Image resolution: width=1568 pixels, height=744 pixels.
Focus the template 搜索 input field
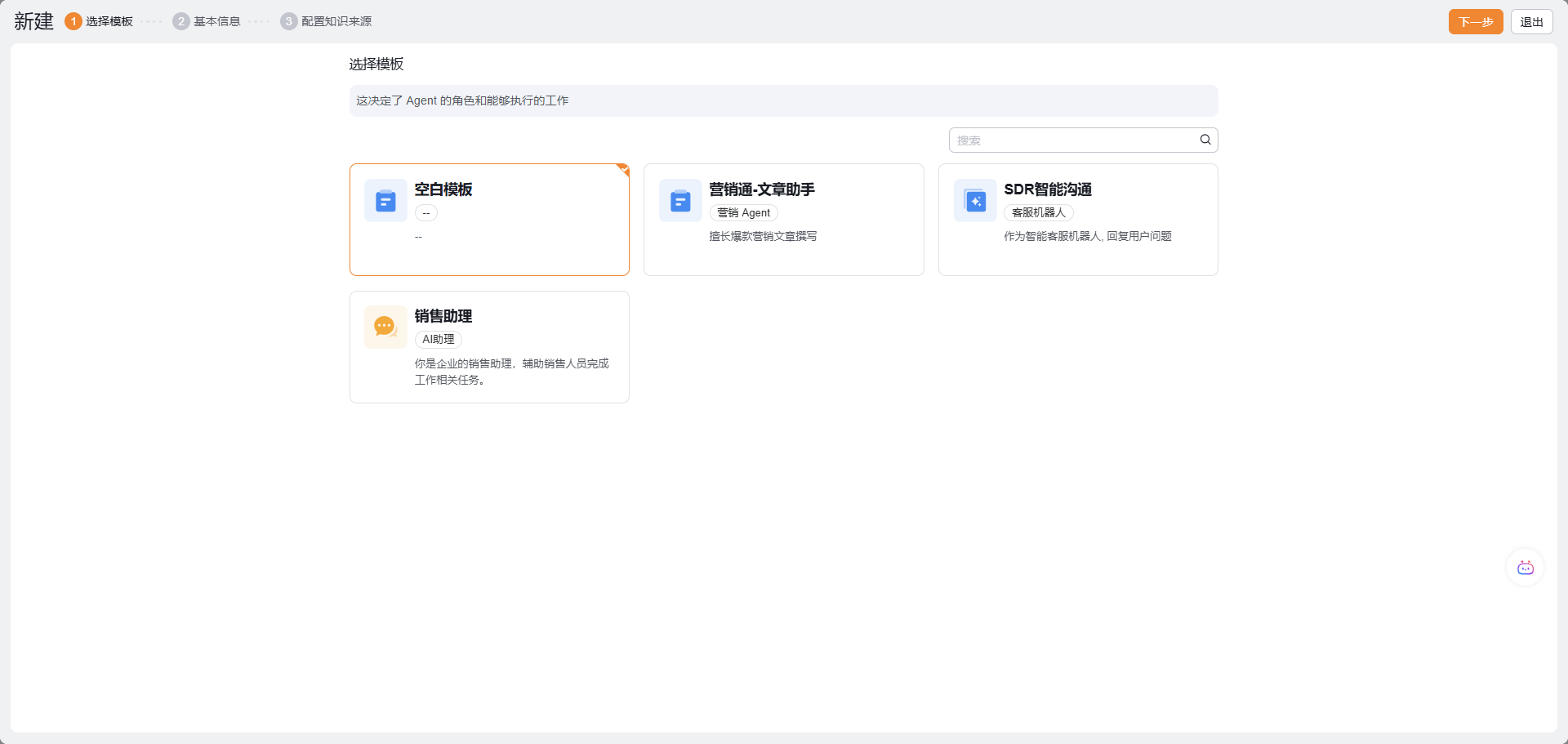point(1071,140)
